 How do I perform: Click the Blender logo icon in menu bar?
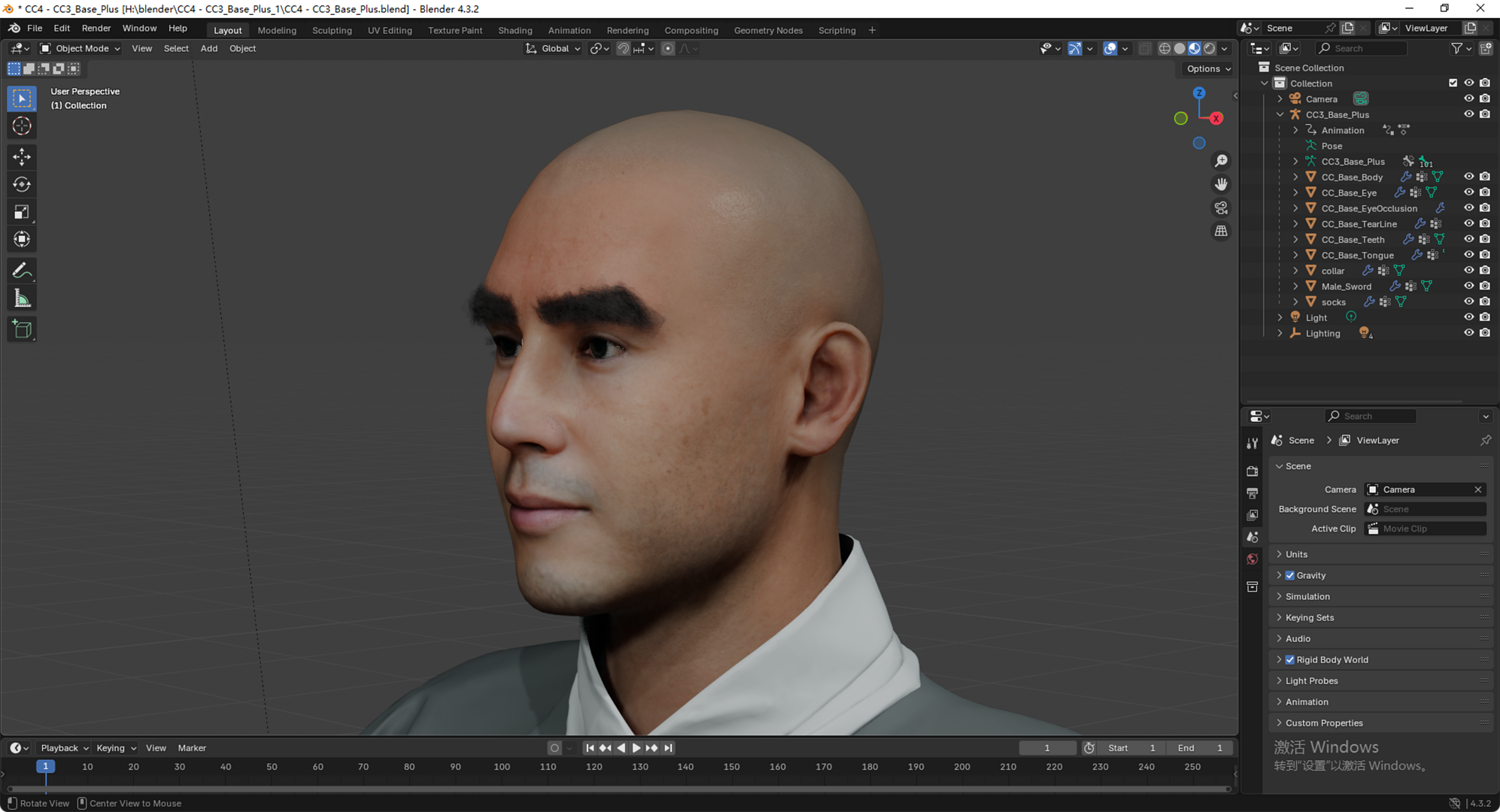[13, 29]
